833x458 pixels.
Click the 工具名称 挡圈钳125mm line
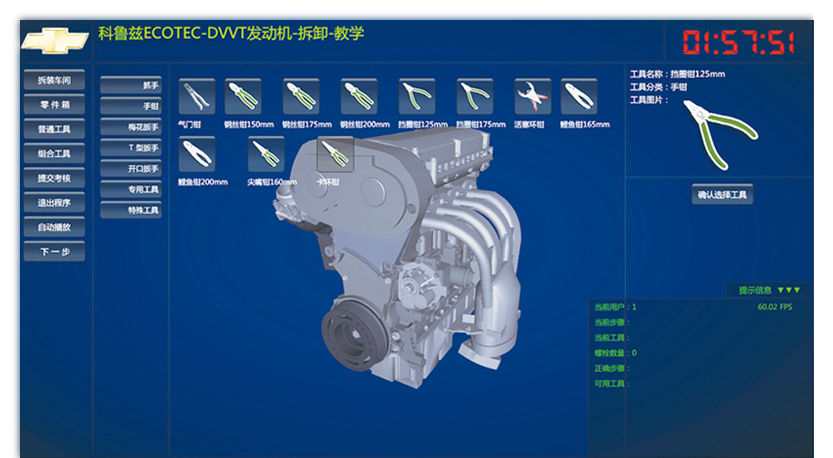(677, 74)
